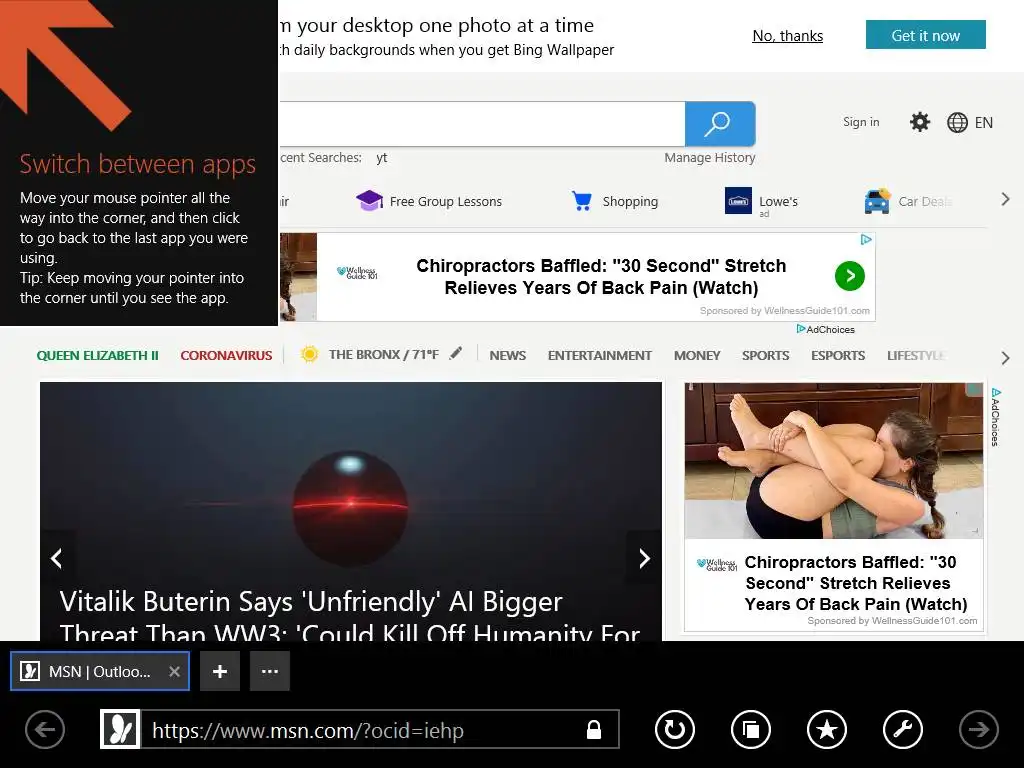1024x768 pixels.
Task: Click the Car Deals car icon
Action: click(877, 201)
